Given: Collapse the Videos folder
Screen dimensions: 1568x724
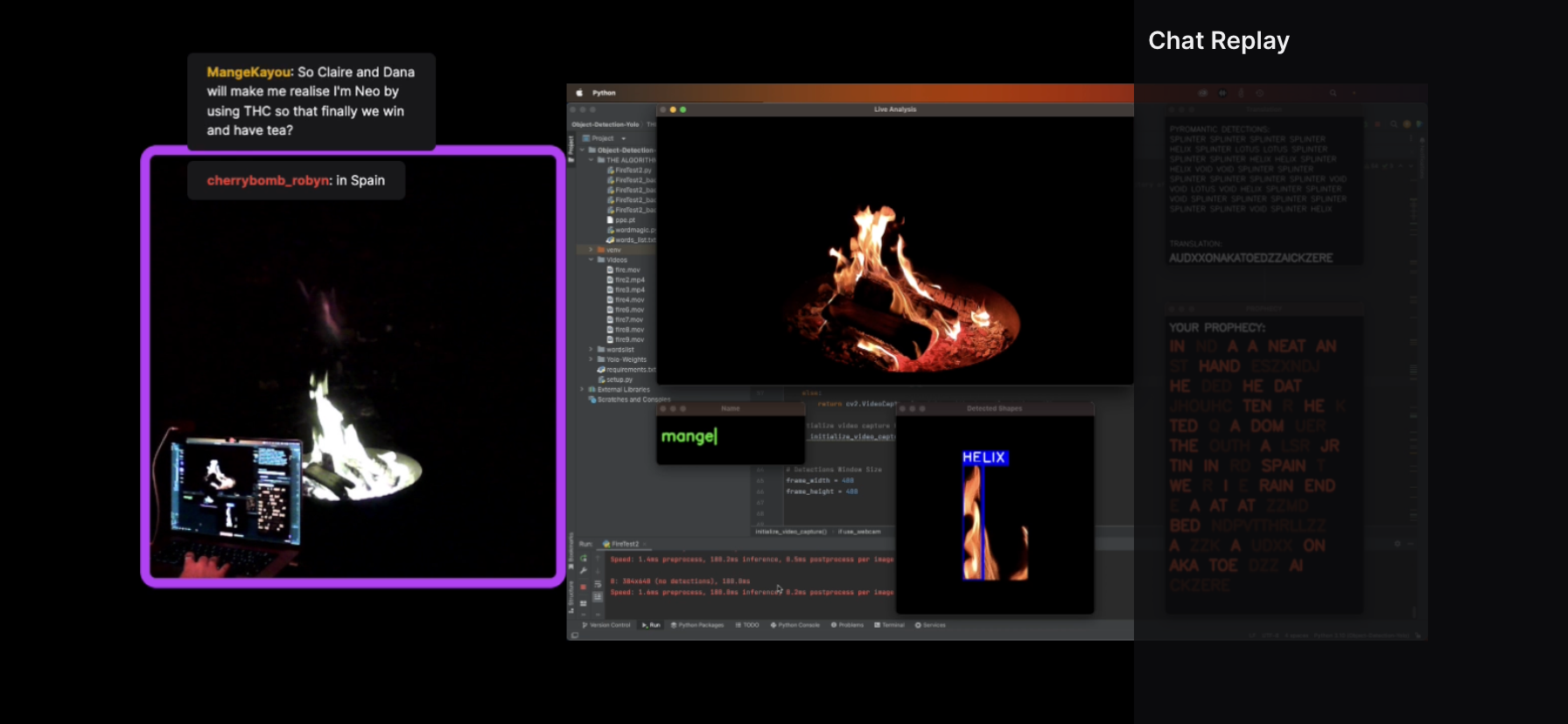Looking at the screenshot, I should (x=591, y=260).
